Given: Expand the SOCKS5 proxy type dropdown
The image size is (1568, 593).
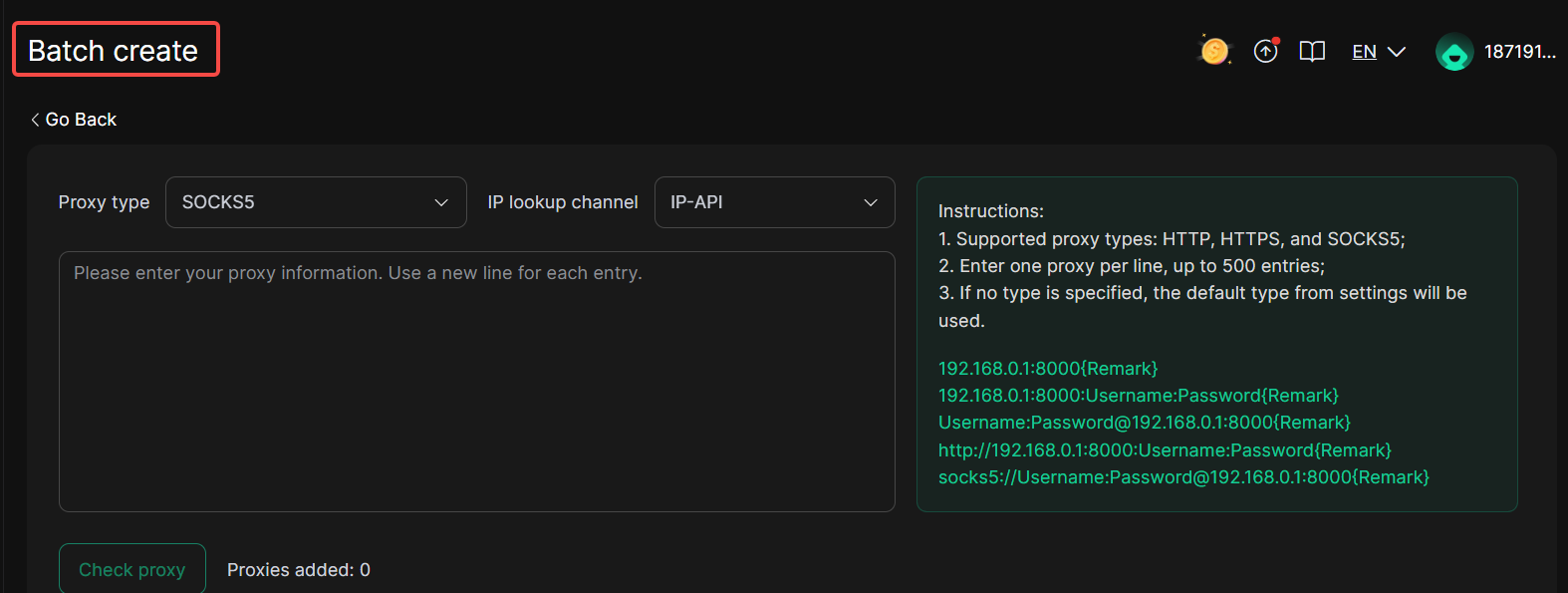Looking at the screenshot, I should 316,202.
